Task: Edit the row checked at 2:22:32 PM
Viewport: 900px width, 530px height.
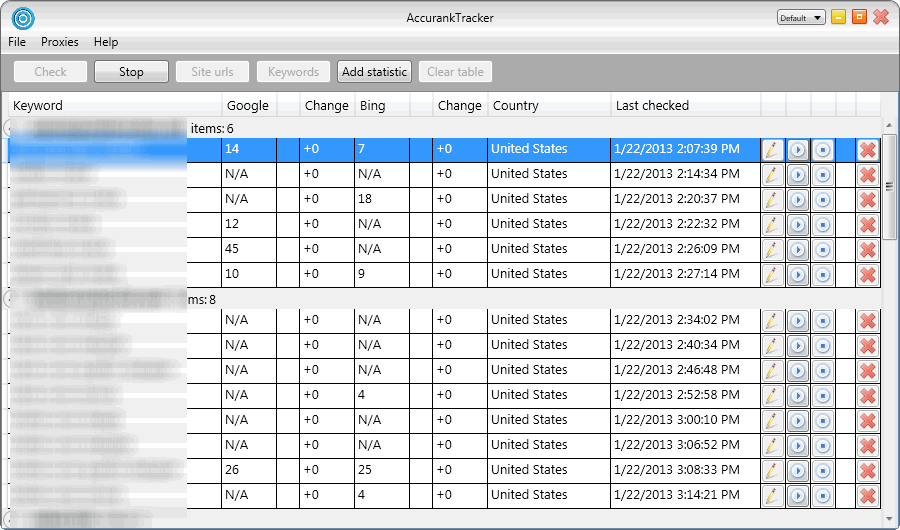Action: coord(773,225)
